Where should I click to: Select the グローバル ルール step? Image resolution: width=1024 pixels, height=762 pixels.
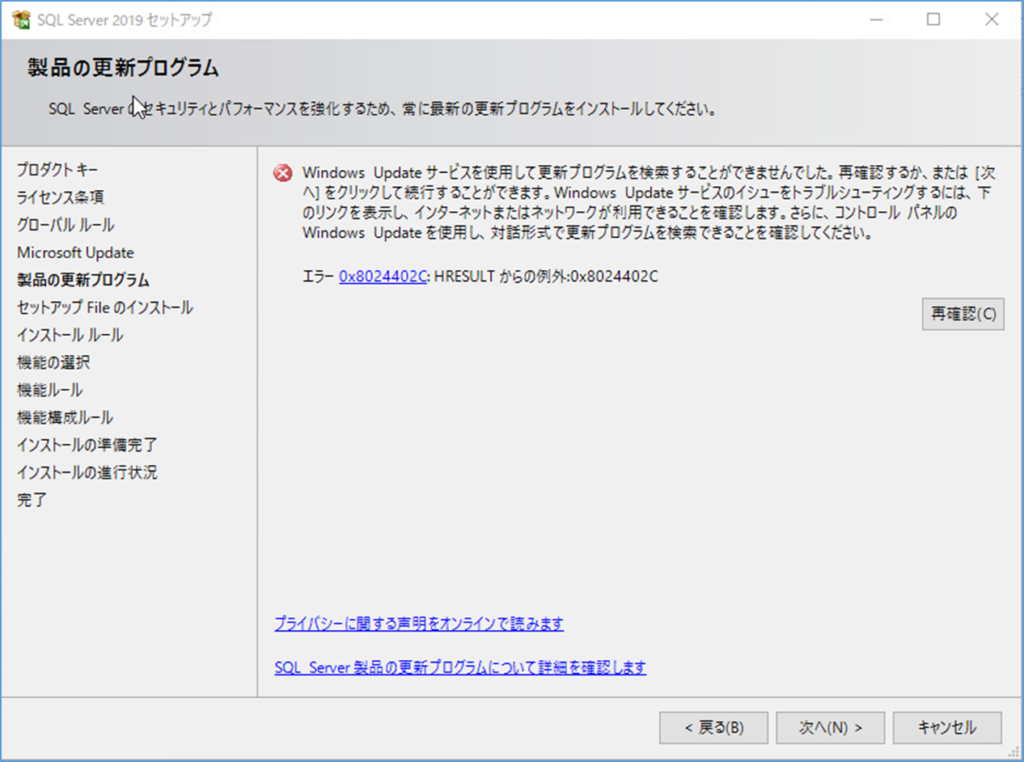point(65,225)
